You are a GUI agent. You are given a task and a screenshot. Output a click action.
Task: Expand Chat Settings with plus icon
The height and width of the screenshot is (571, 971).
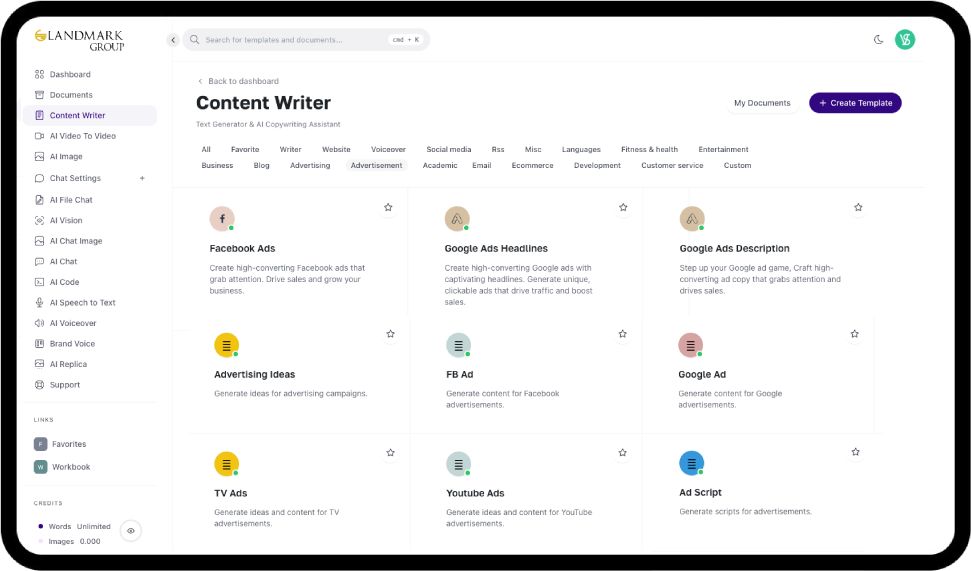pyautogui.click(x=142, y=178)
